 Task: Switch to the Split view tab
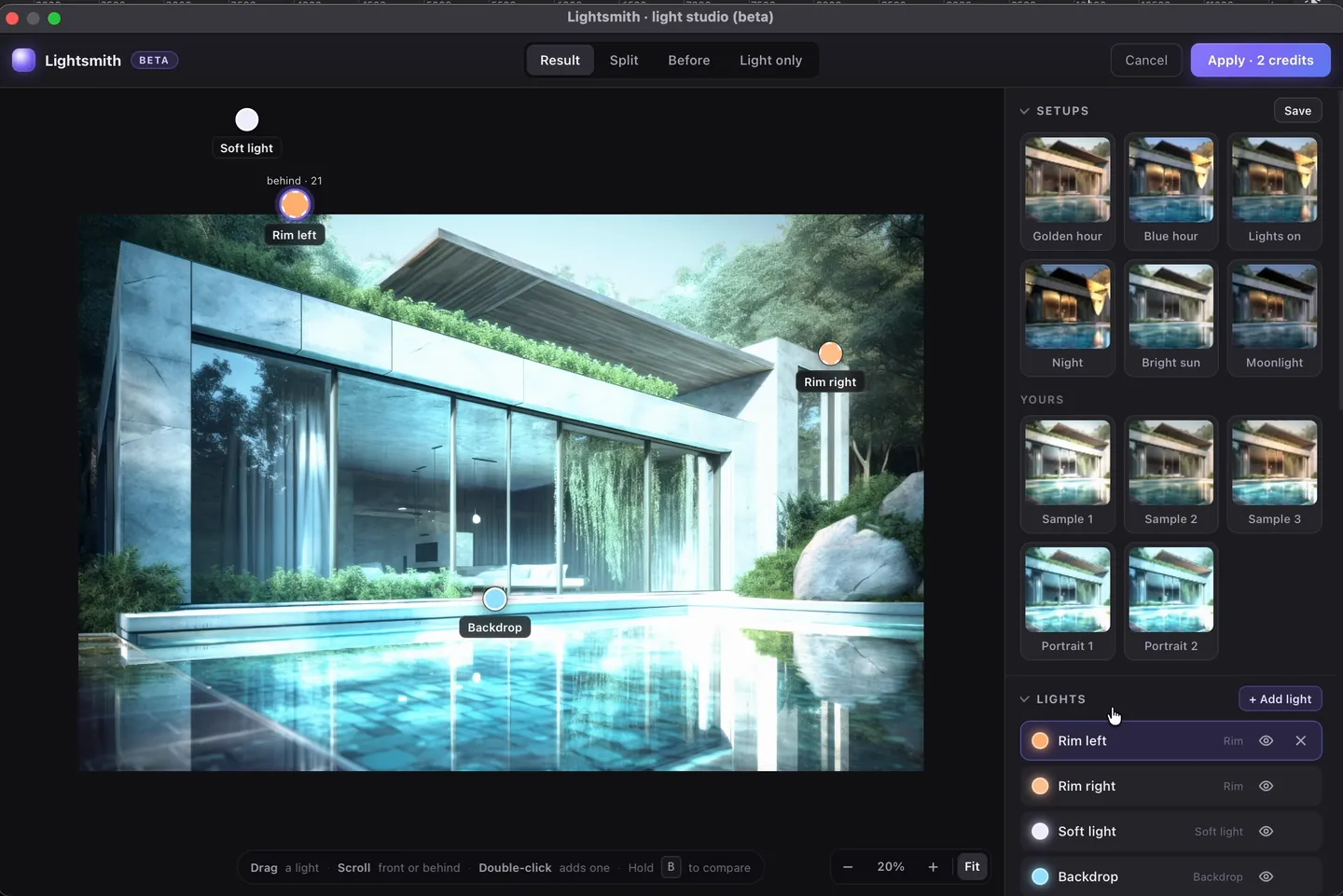[x=624, y=61]
